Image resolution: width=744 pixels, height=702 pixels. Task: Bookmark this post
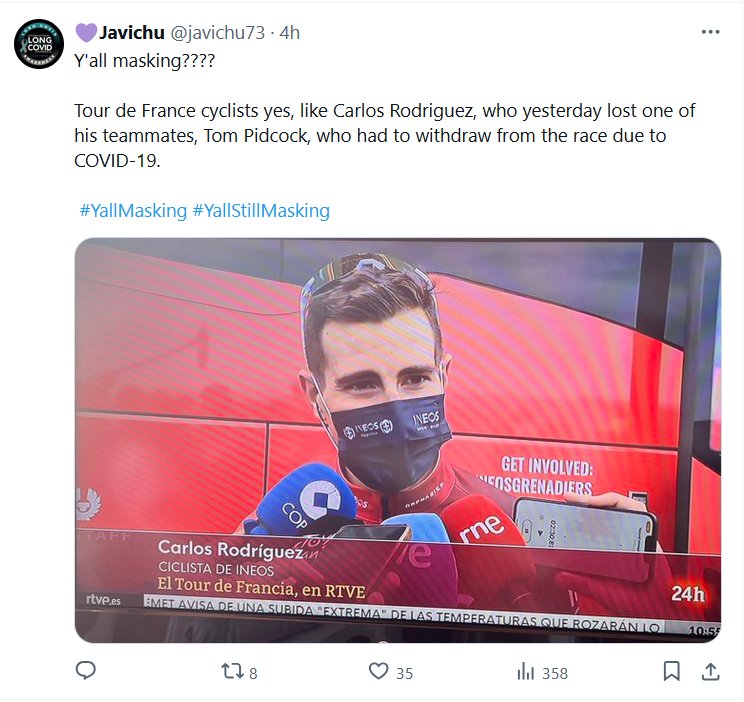click(671, 672)
